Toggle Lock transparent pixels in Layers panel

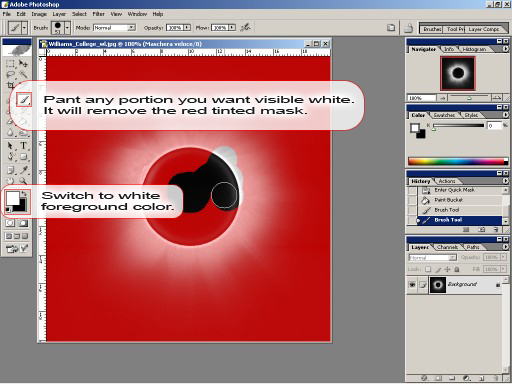pyautogui.click(x=428, y=269)
